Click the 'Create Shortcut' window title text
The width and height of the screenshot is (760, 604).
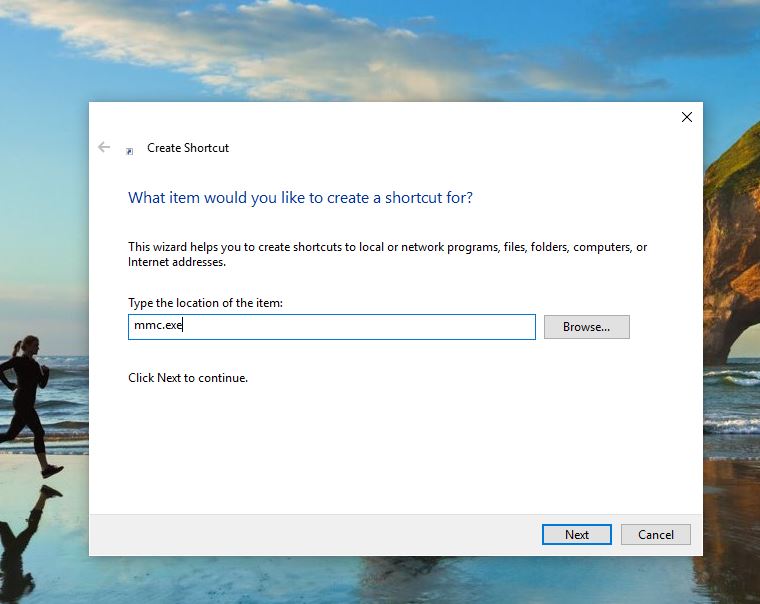188,148
